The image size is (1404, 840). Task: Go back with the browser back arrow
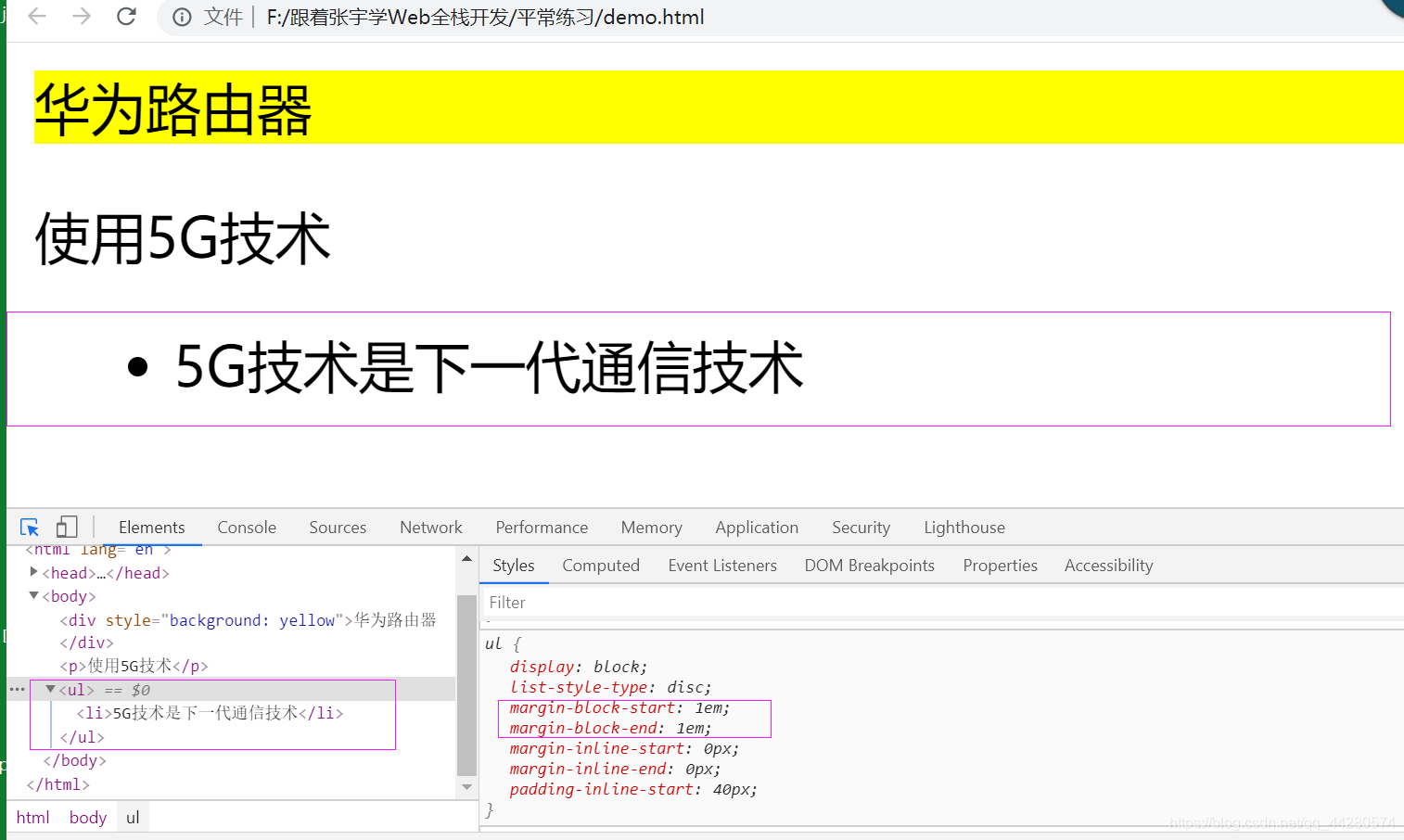pos(37,17)
